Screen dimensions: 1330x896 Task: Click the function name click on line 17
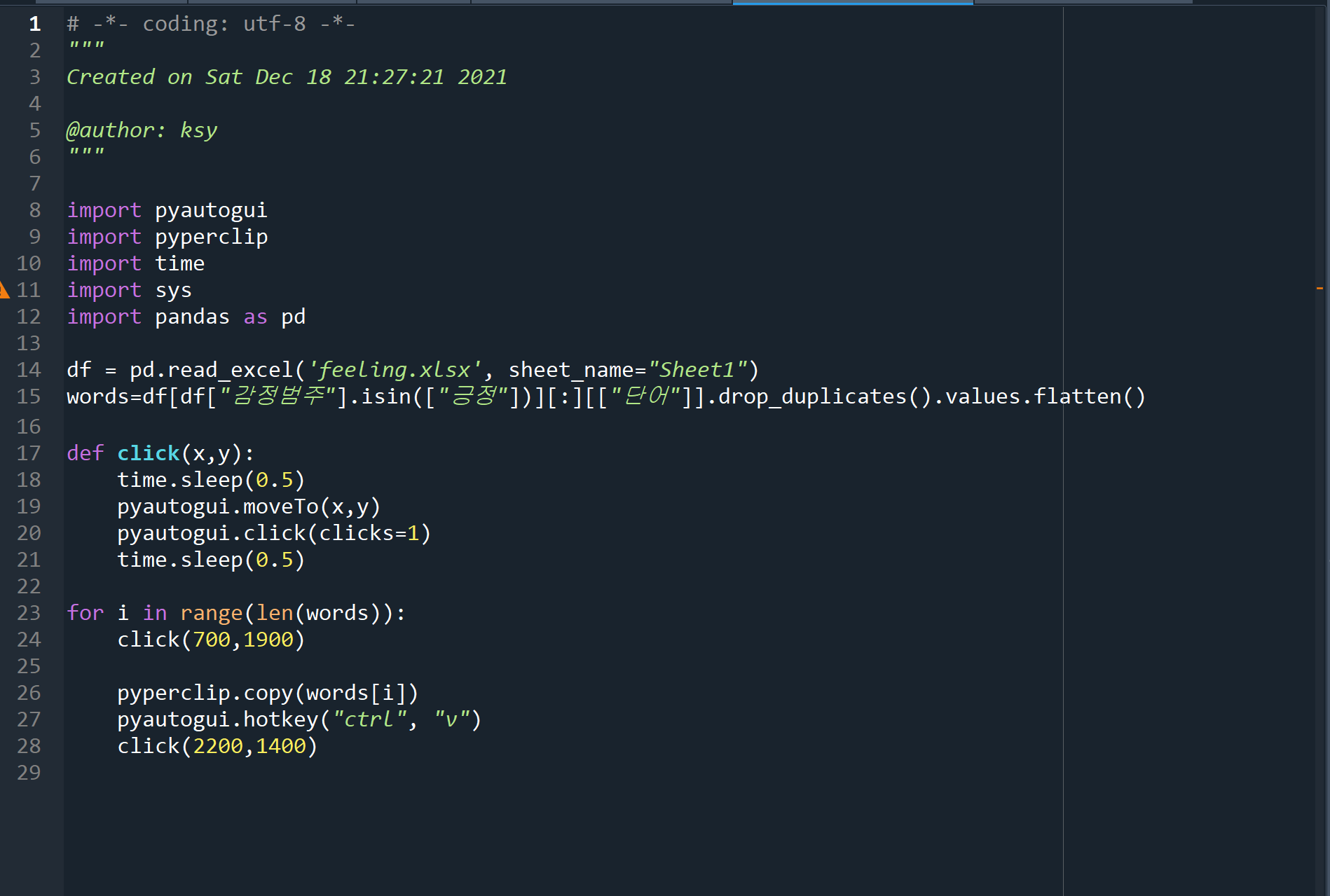(x=148, y=453)
